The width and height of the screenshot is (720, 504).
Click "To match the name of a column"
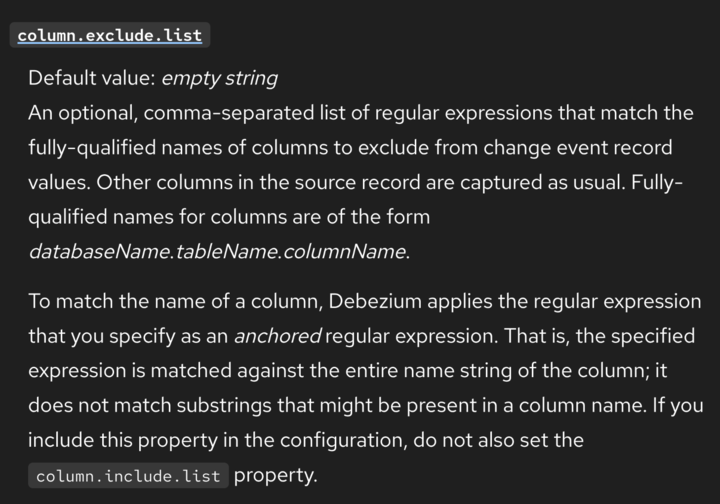tap(155, 303)
